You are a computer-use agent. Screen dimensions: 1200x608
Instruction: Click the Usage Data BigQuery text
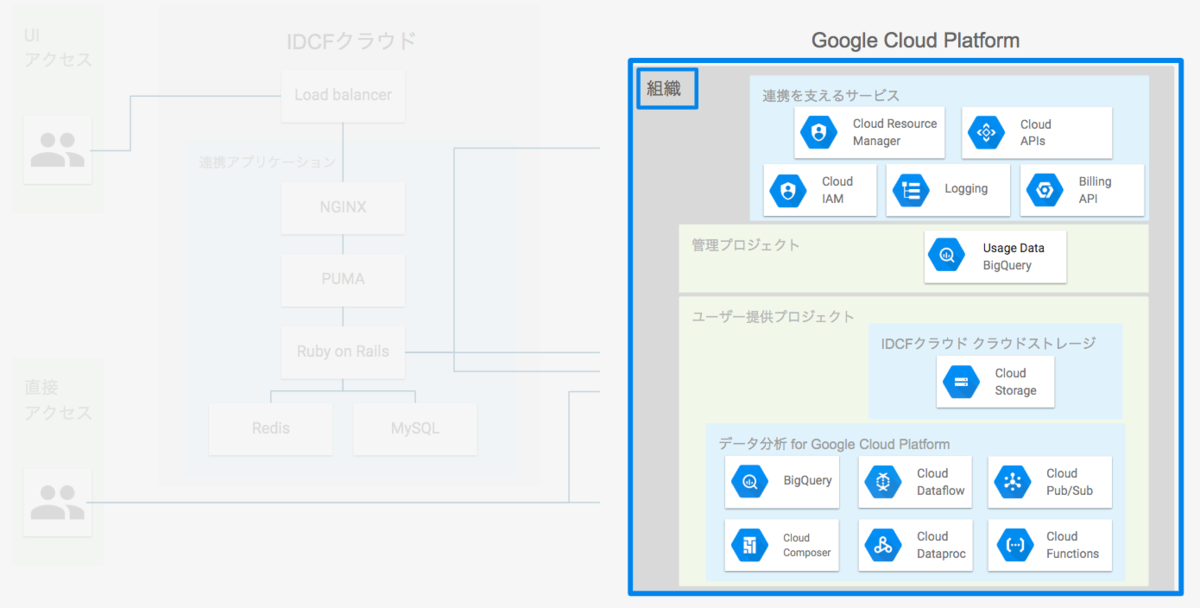tap(1013, 257)
